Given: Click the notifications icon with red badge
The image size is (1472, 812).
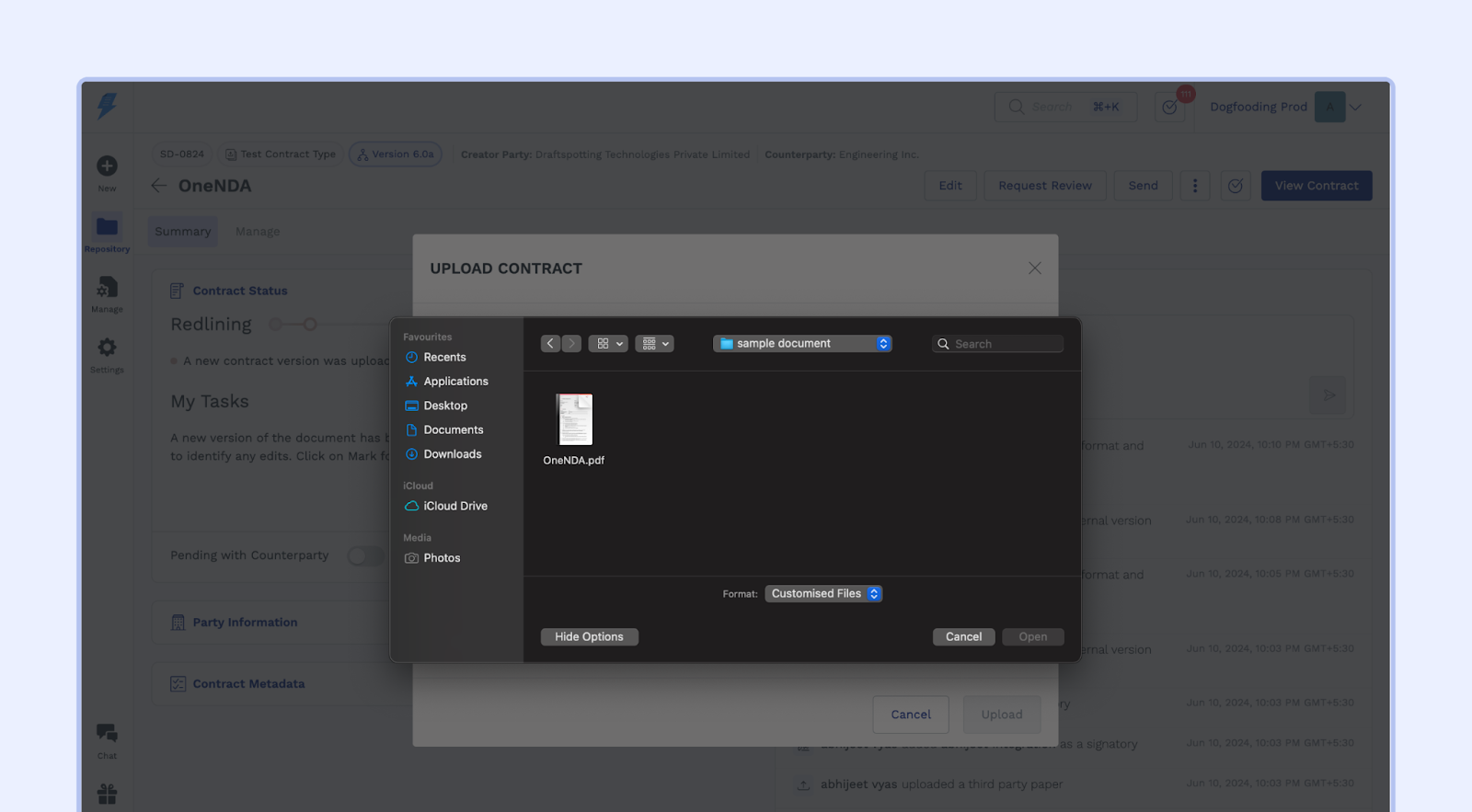Looking at the screenshot, I should 1170,107.
